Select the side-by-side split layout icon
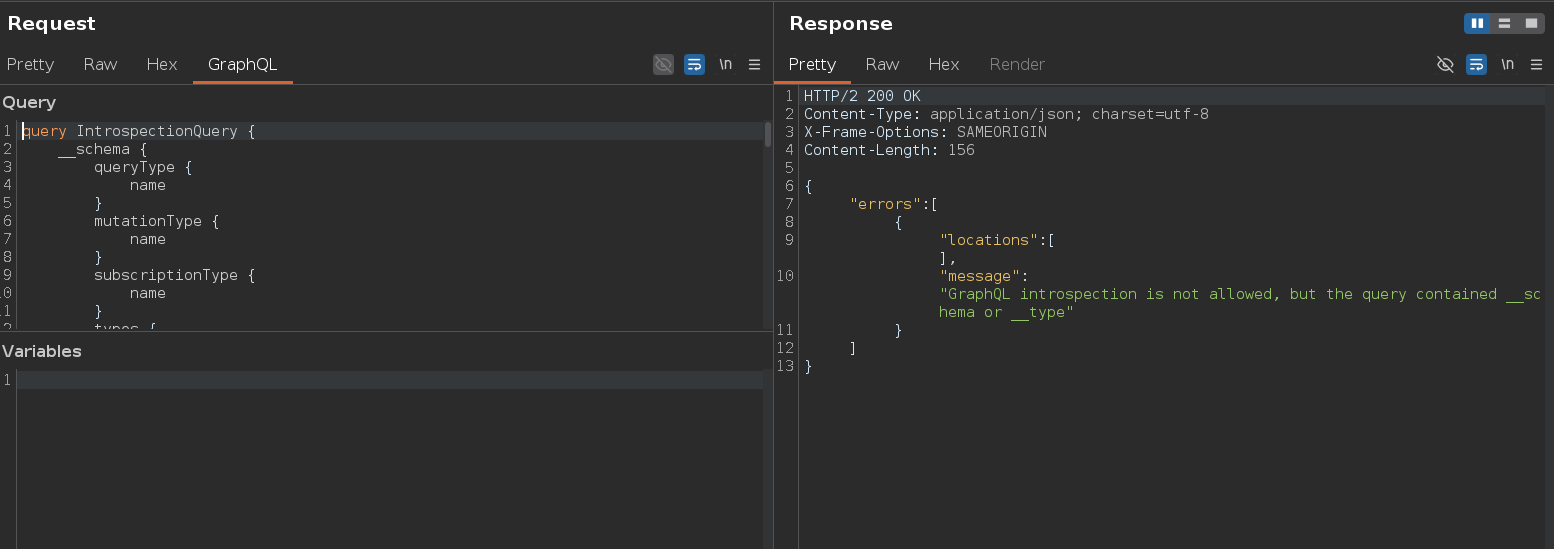This screenshot has height=549, width=1554. 1477,23
